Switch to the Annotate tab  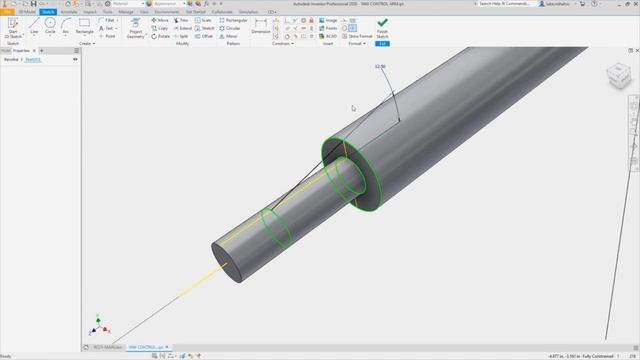point(69,12)
